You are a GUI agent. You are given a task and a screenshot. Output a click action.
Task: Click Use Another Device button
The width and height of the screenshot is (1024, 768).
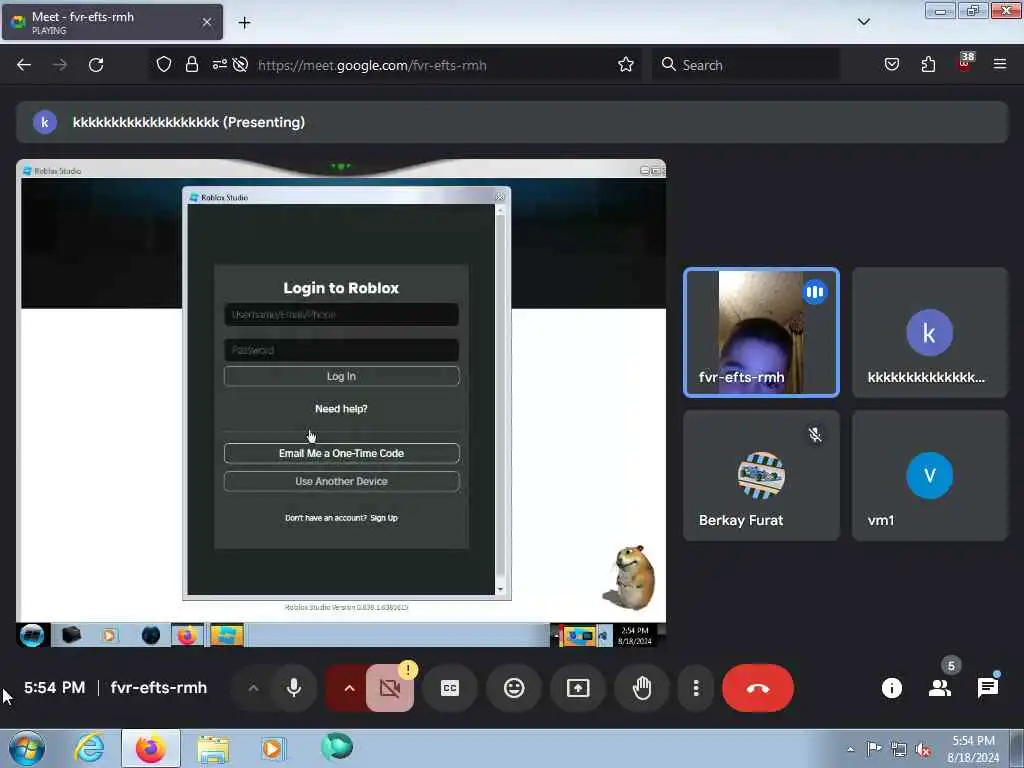coord(342,481)
